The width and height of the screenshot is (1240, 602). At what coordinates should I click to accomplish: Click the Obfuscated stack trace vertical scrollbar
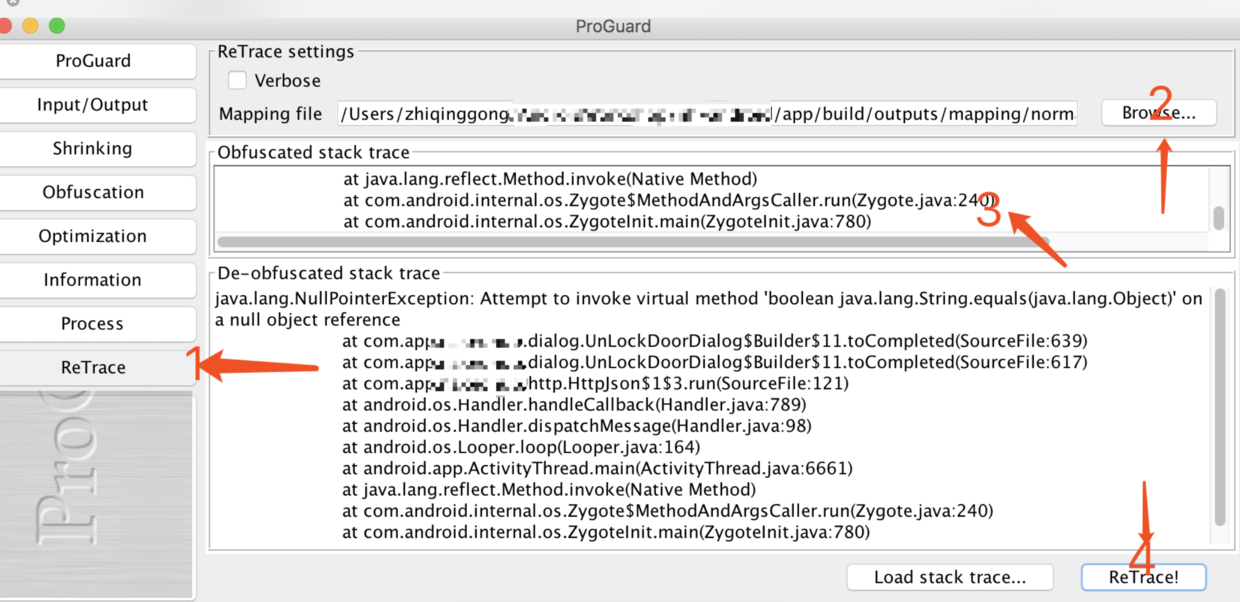click(1218, 218)
